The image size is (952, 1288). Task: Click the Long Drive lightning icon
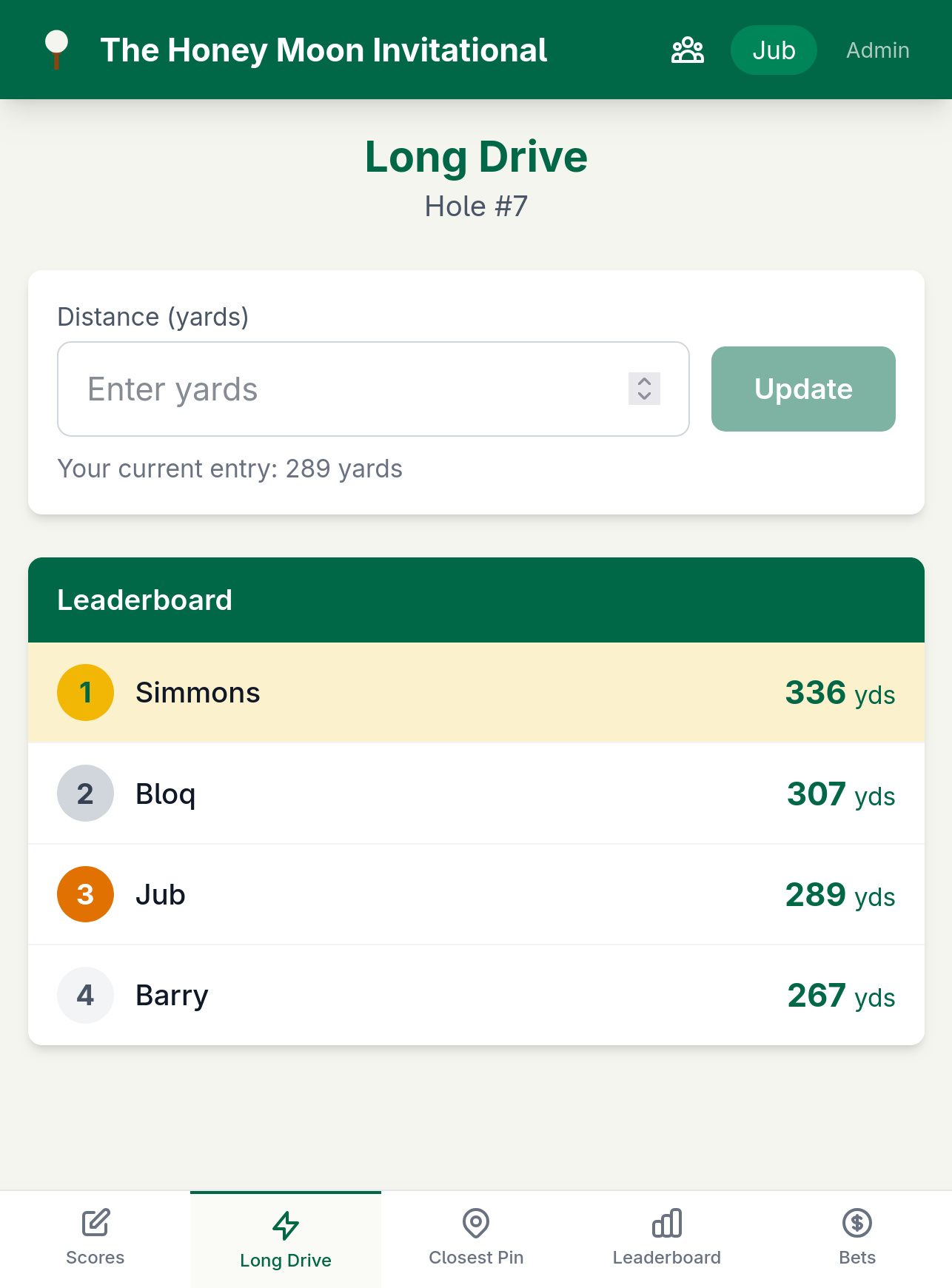click(x=286, y=1225)
